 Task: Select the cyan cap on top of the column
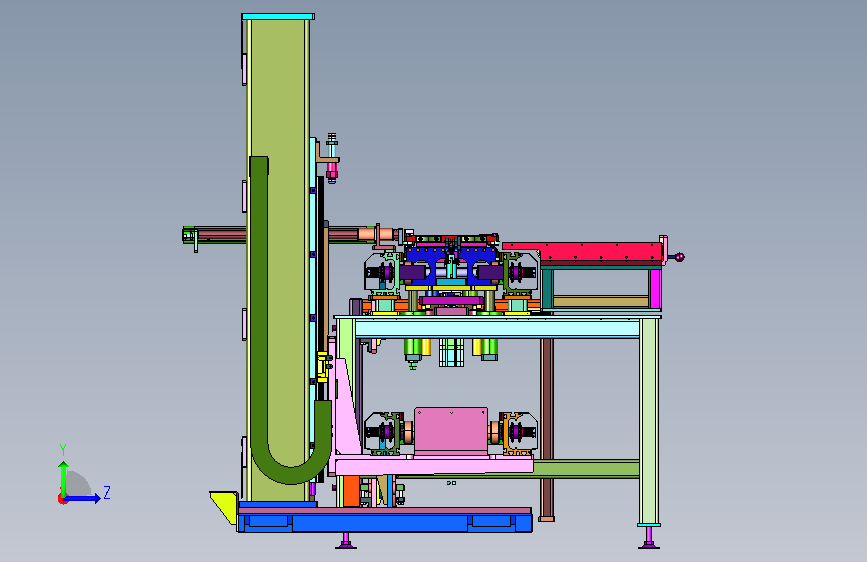pyautogui.click(x=278, y=17)
